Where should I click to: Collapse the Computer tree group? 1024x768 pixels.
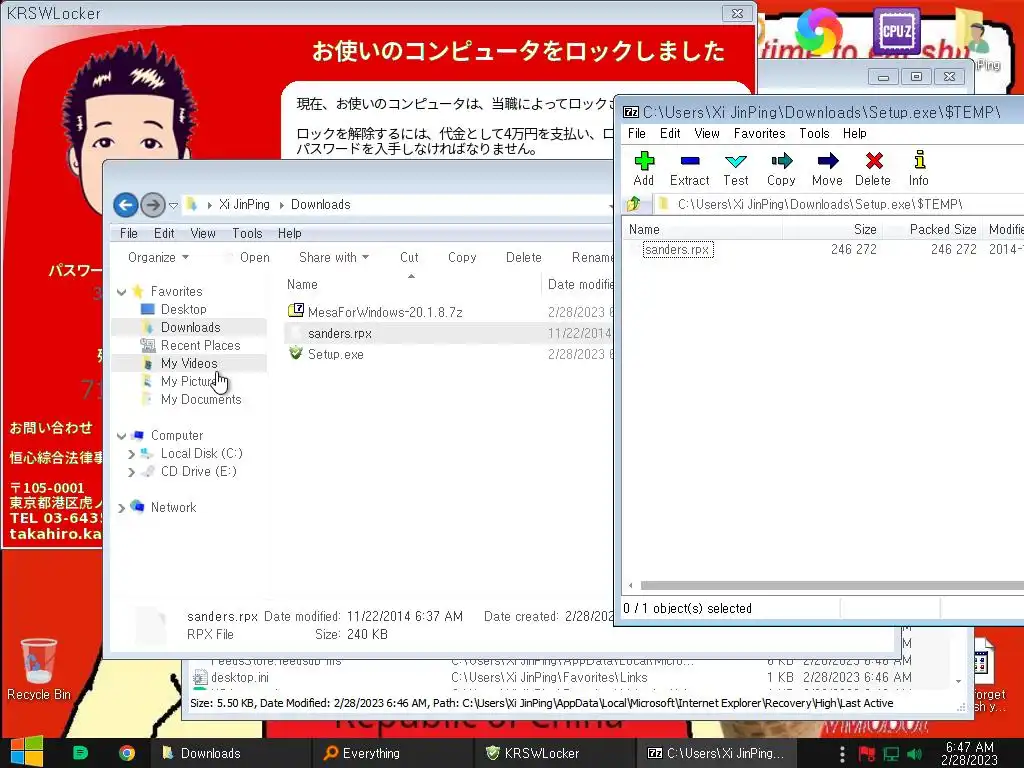[121, 436]
